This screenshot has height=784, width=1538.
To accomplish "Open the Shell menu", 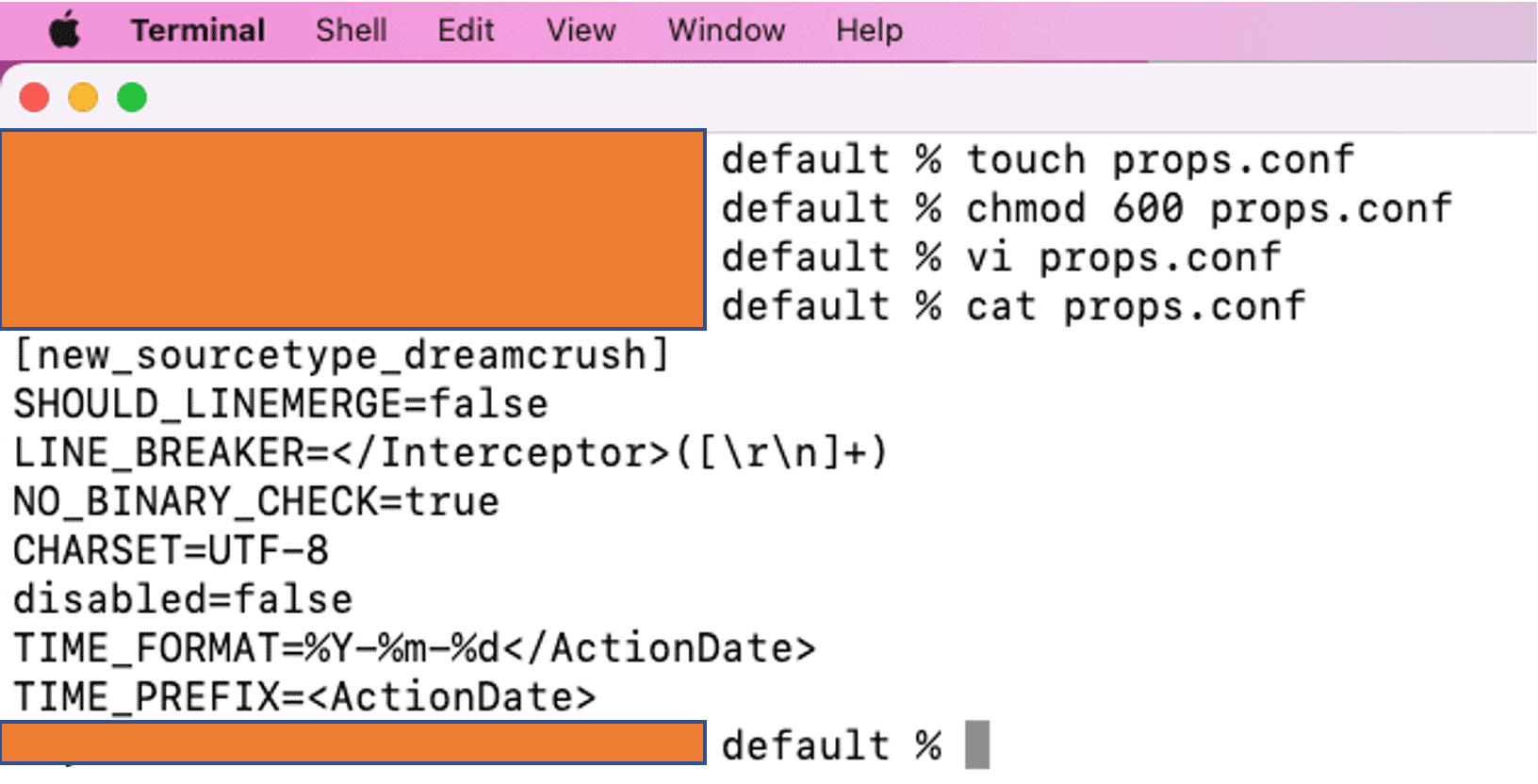I will tap(351, 30).
